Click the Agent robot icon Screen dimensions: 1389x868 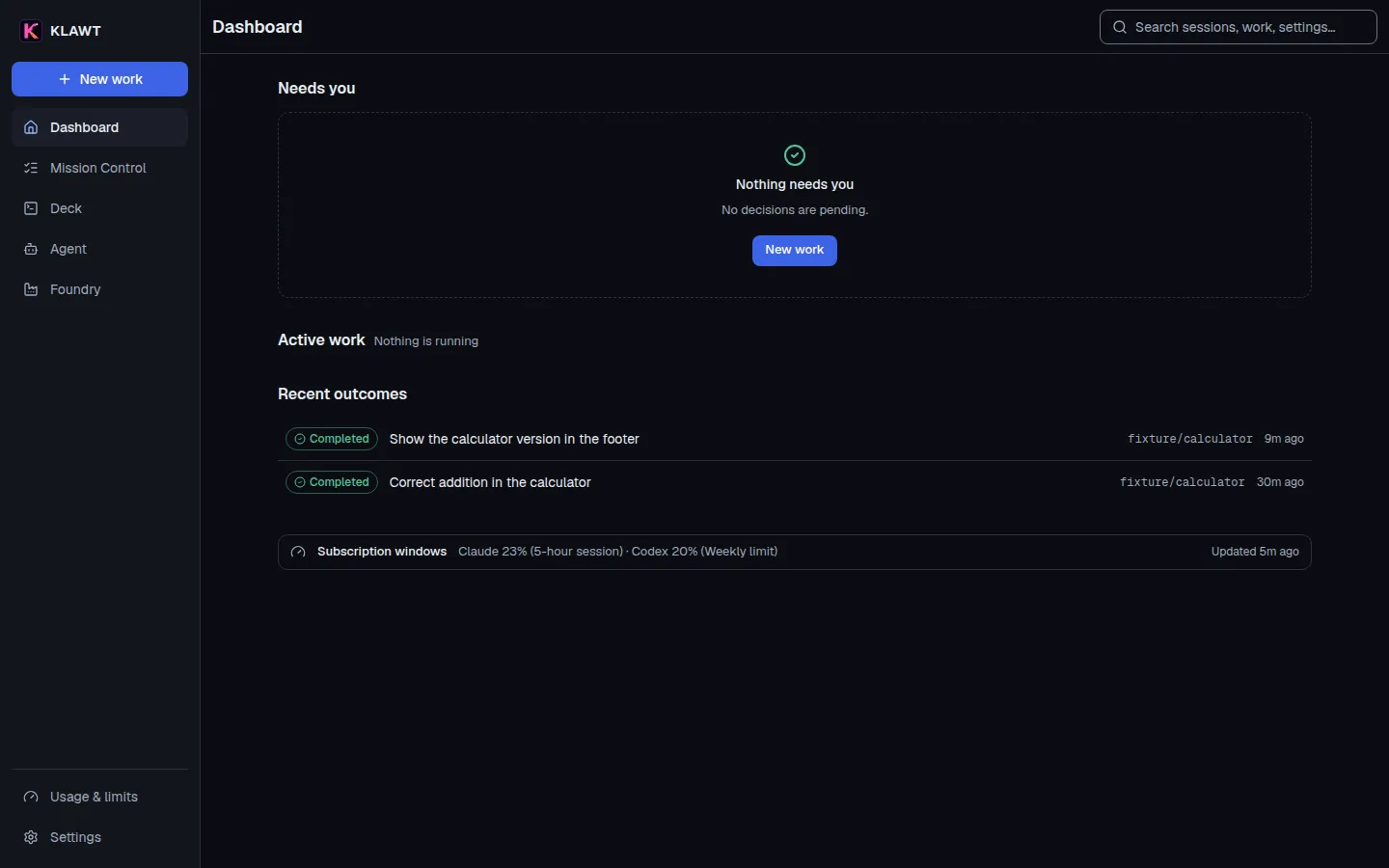click(31, 249)
